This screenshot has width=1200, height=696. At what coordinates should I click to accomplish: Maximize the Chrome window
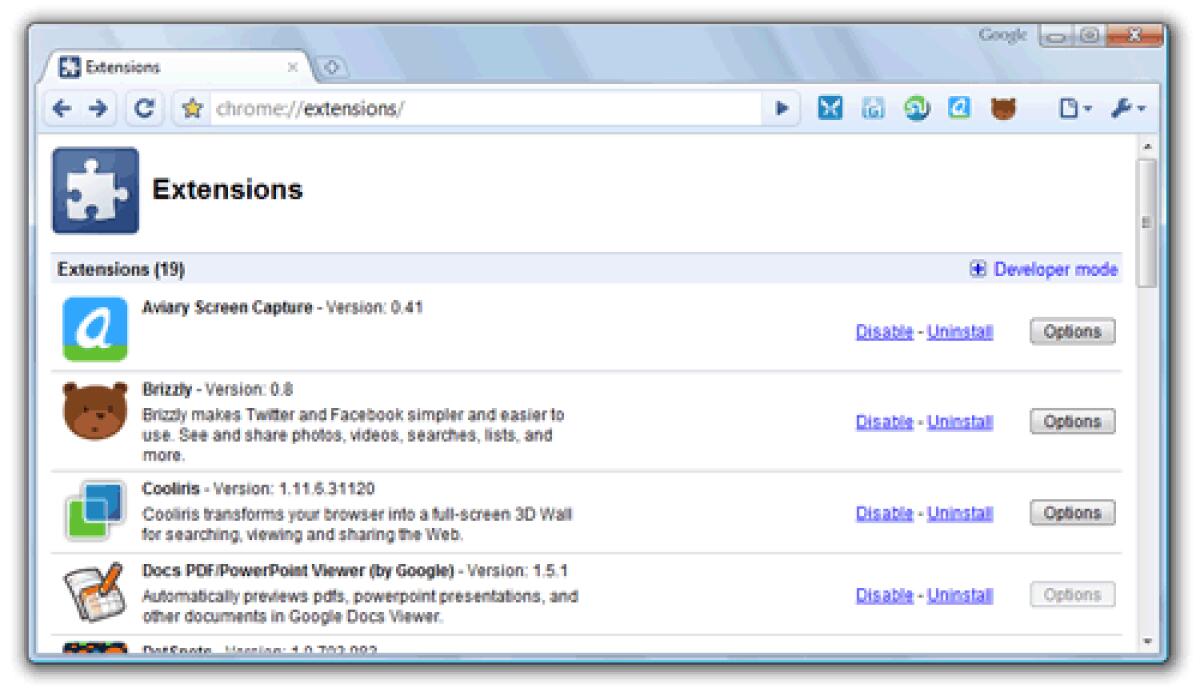coord(1088,37)
